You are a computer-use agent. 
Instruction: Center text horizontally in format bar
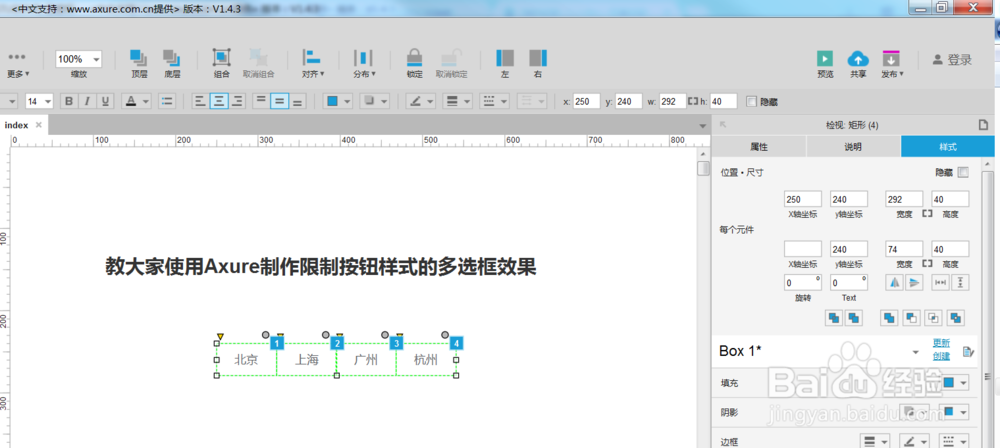[x=219, y=101]
